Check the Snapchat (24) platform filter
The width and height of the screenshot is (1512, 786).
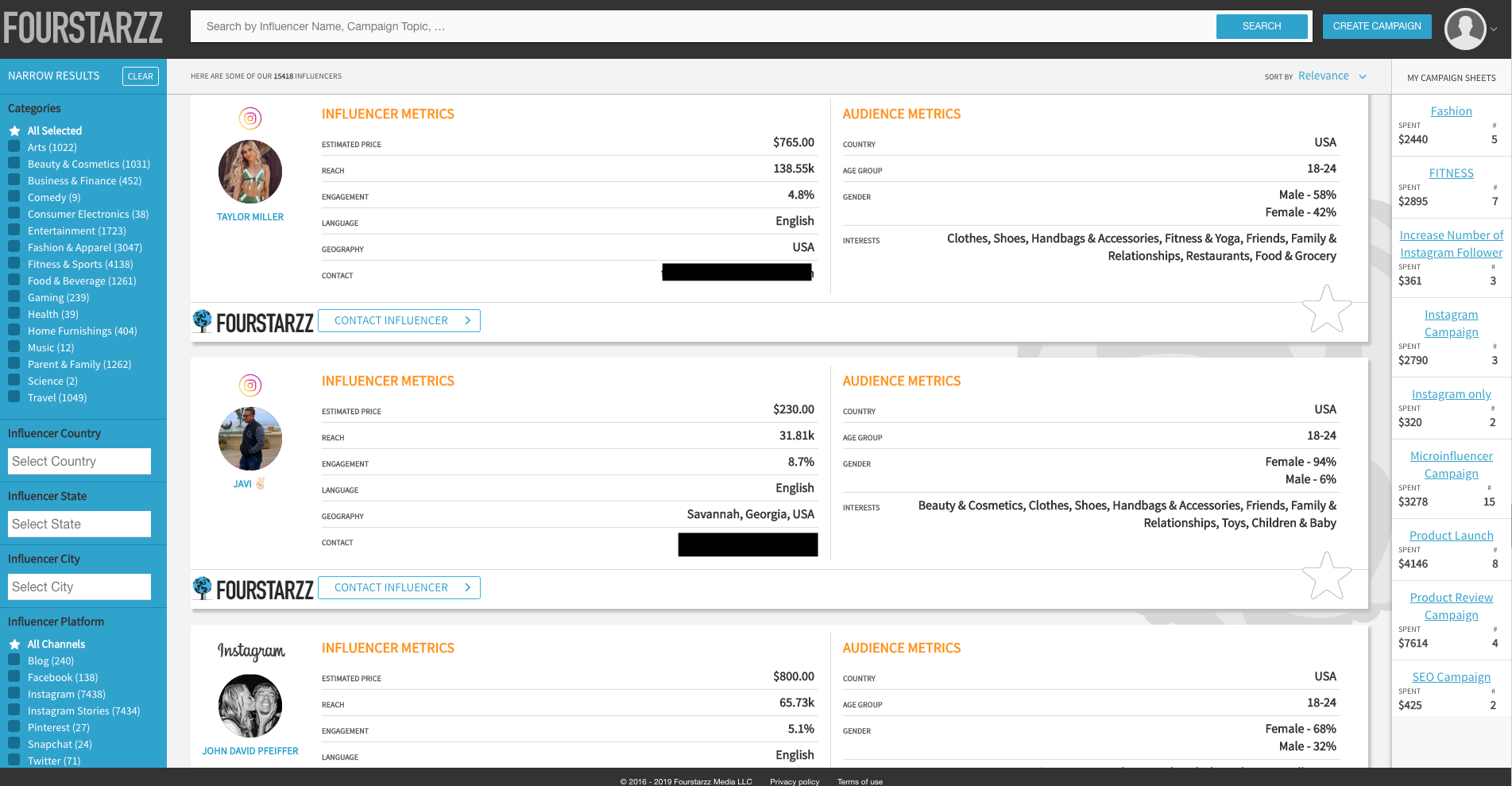[14, 744]
